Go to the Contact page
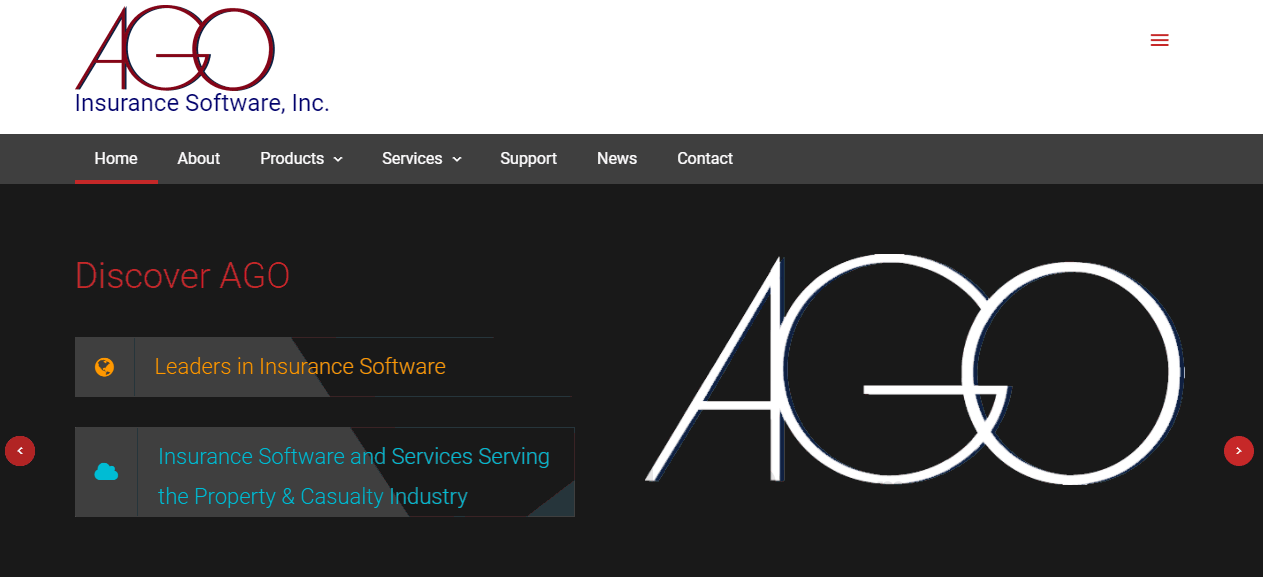The image size is (1263, 577). 705,158
